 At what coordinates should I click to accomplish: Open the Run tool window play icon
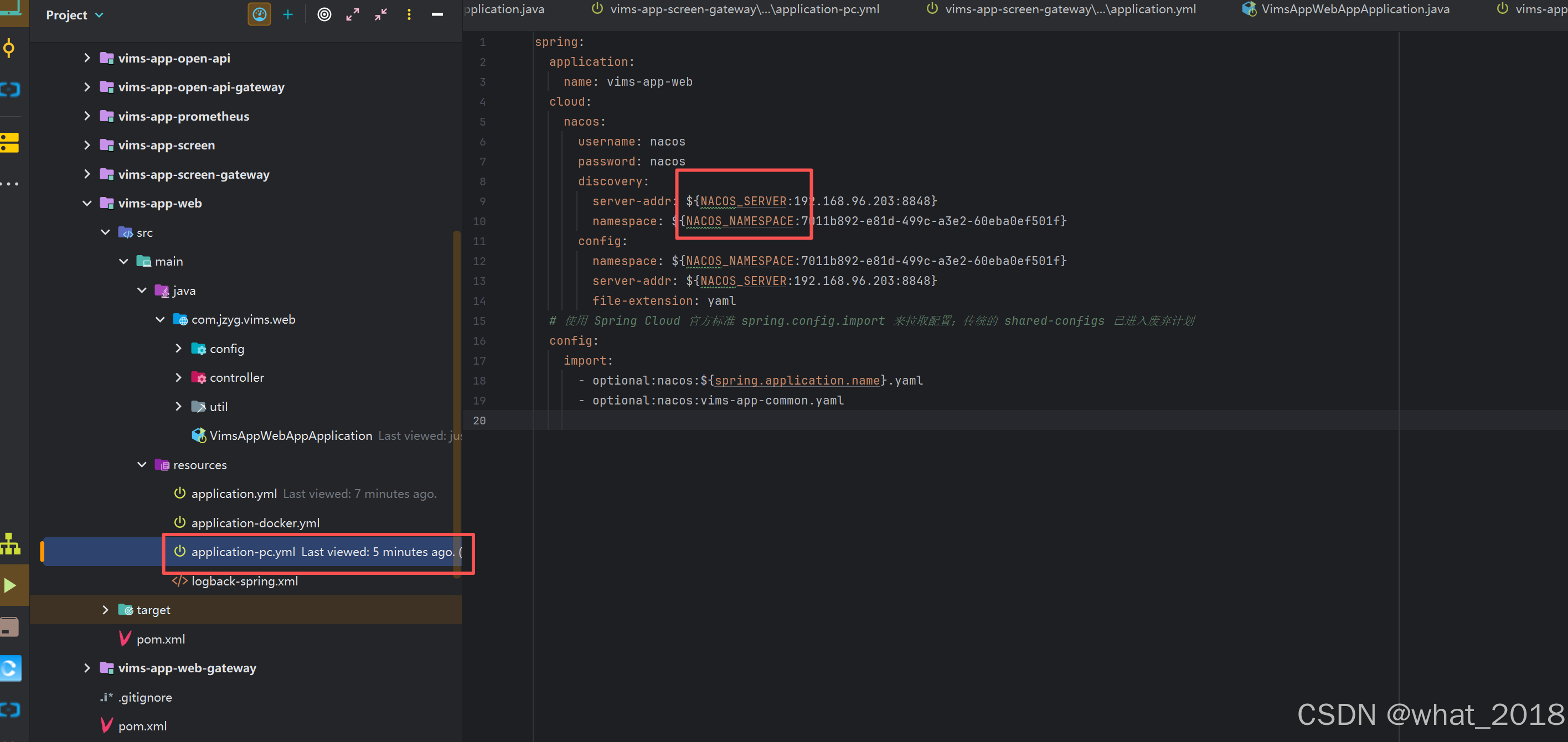tap(11, 585)
